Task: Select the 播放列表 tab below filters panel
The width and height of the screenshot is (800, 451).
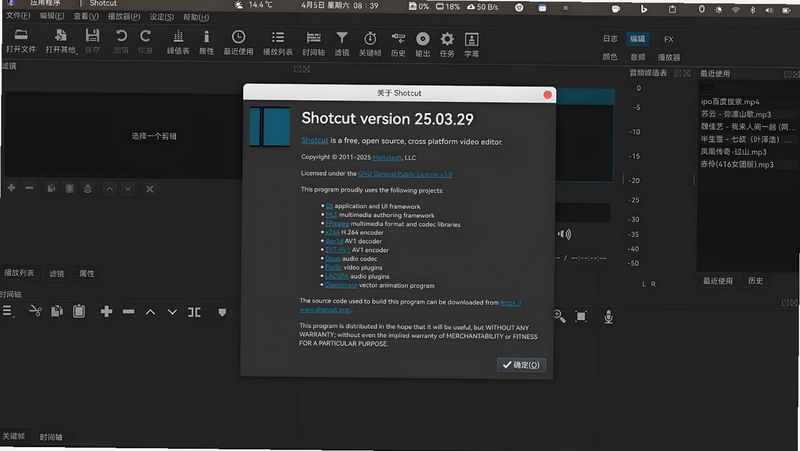Action: click(19, 273)
